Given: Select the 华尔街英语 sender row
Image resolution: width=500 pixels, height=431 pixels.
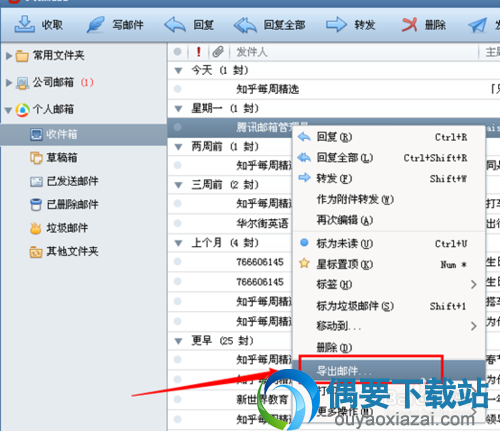Looking at the screenshot, I should point(262,223).
